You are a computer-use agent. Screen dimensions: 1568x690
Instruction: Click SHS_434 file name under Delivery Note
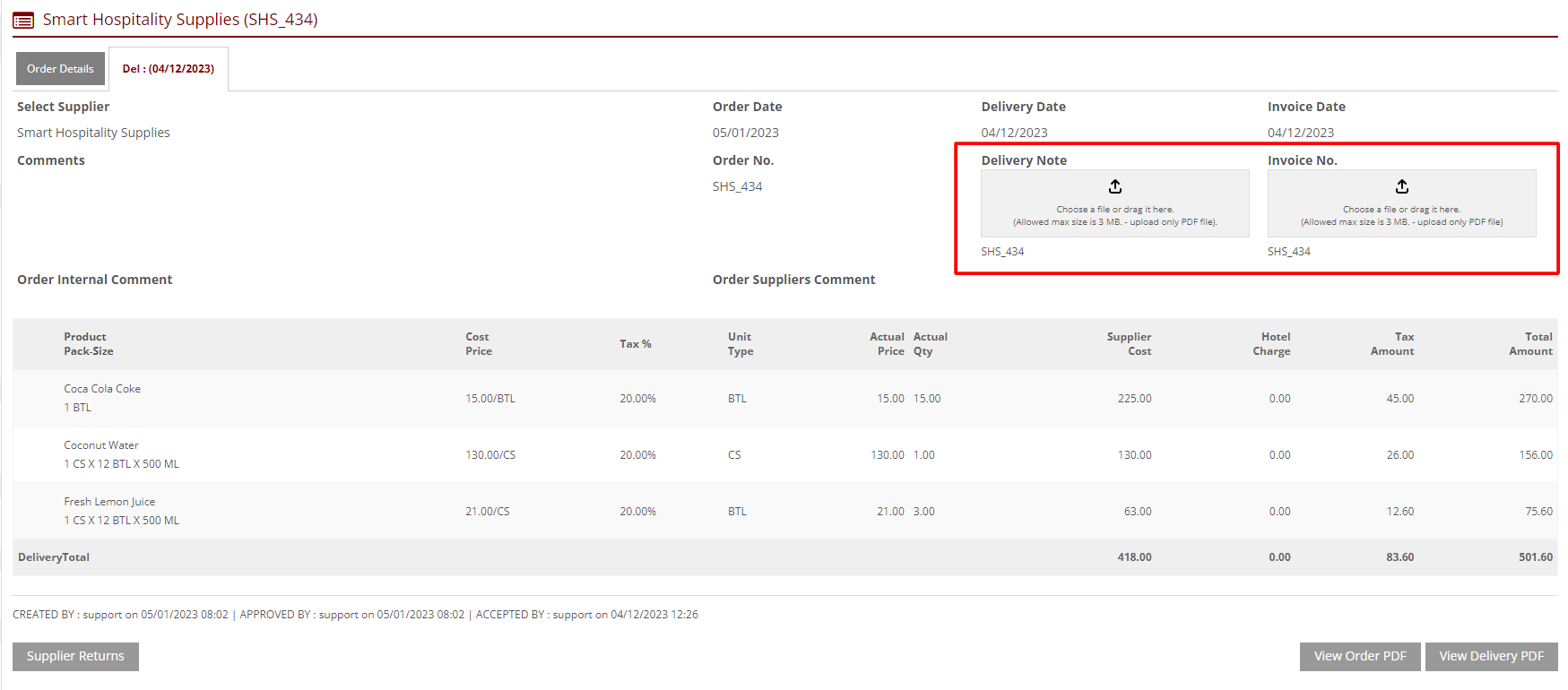pos(1002,252)
